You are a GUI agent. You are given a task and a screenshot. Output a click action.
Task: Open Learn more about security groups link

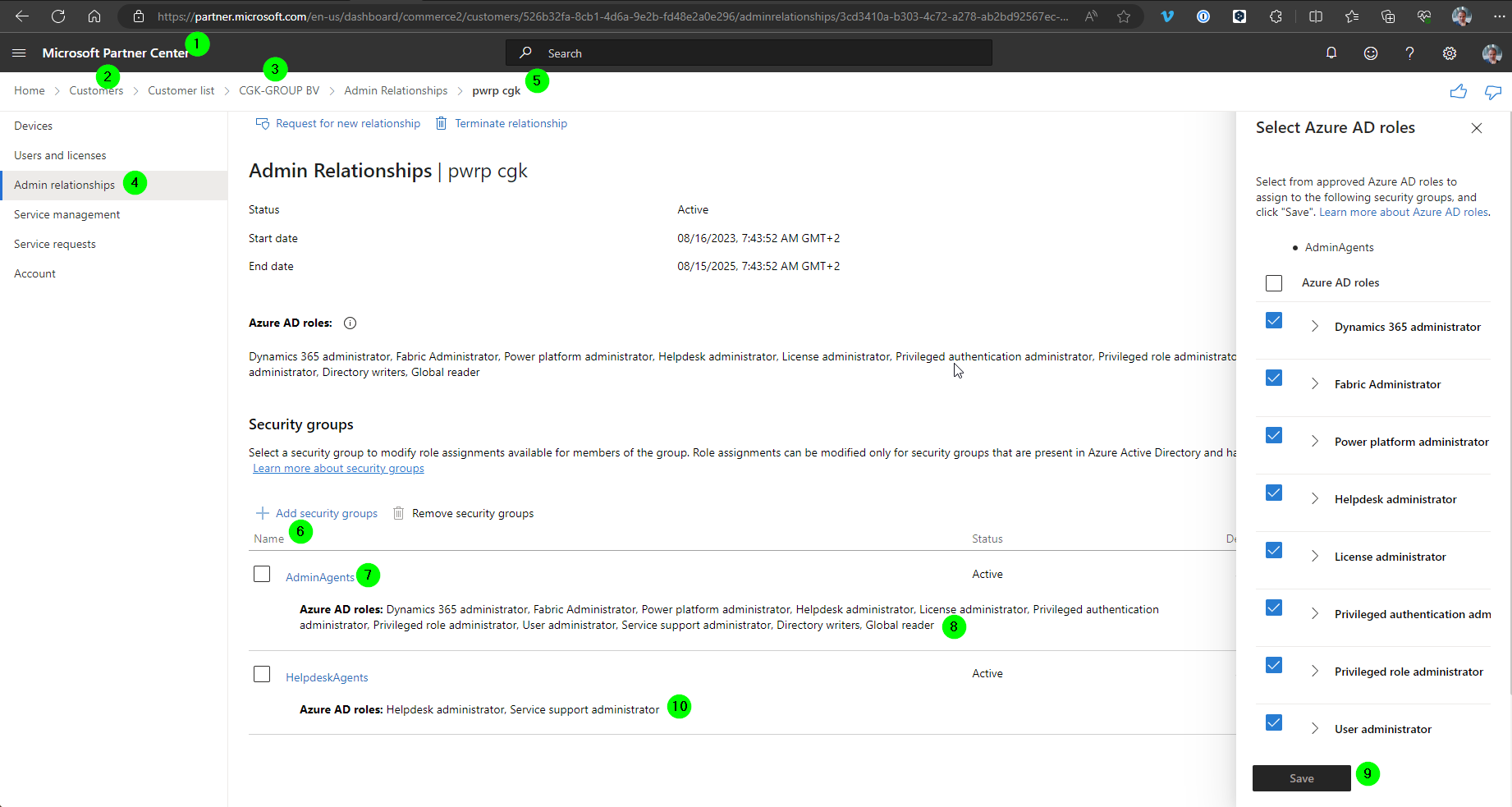coord(338,468)
